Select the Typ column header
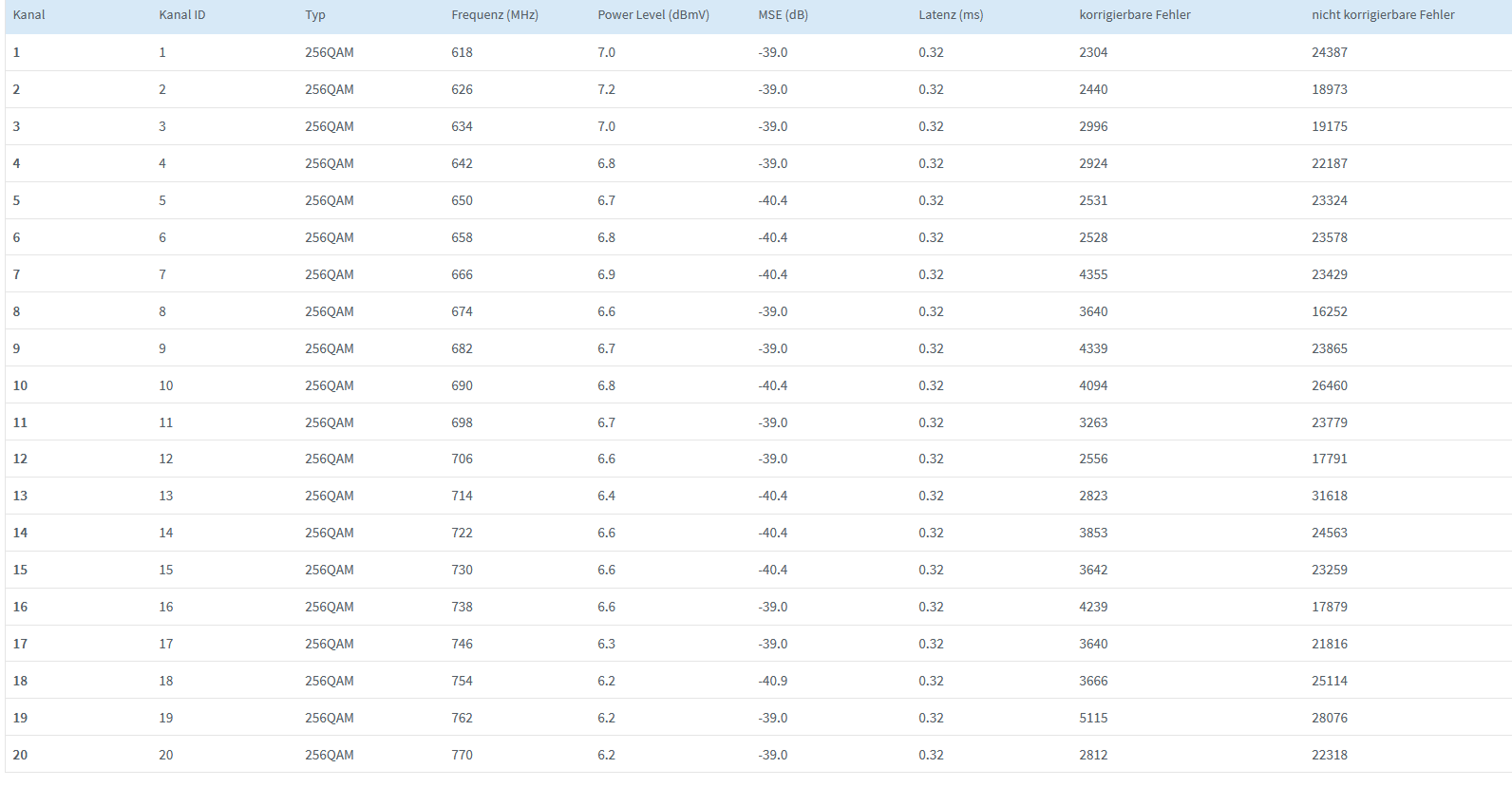 [315, 15]
